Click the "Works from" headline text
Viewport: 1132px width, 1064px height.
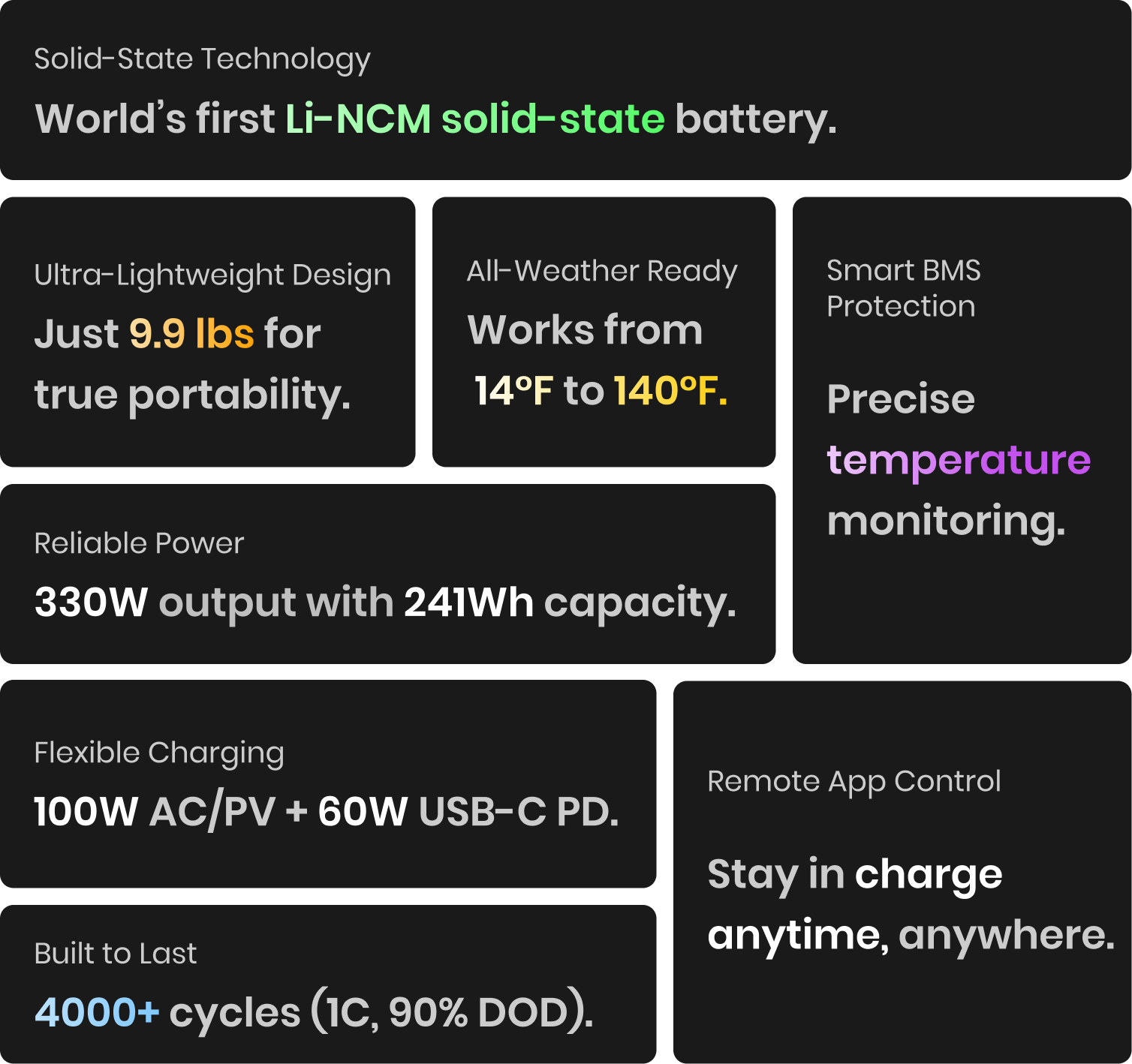[x=585, y=330]
